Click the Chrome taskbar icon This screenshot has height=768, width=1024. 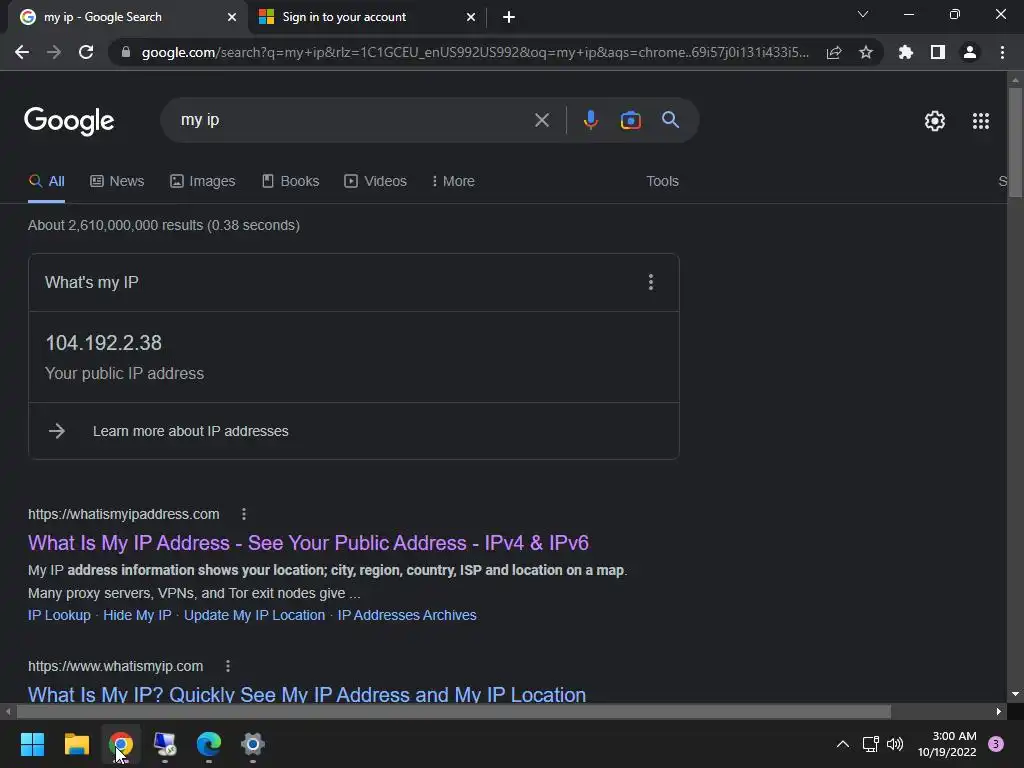tap(121, 744)
